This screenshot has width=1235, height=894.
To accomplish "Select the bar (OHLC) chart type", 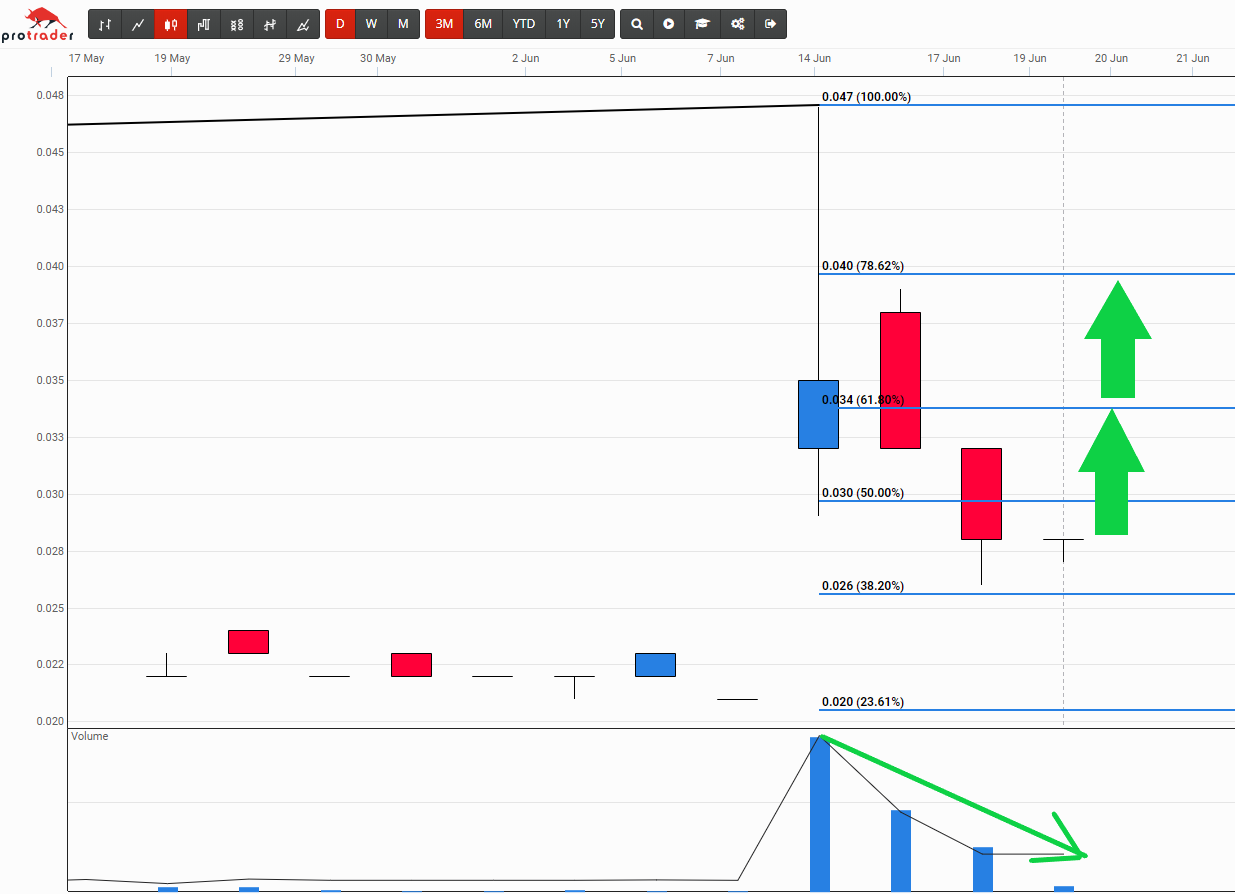I will coord(105,24).
